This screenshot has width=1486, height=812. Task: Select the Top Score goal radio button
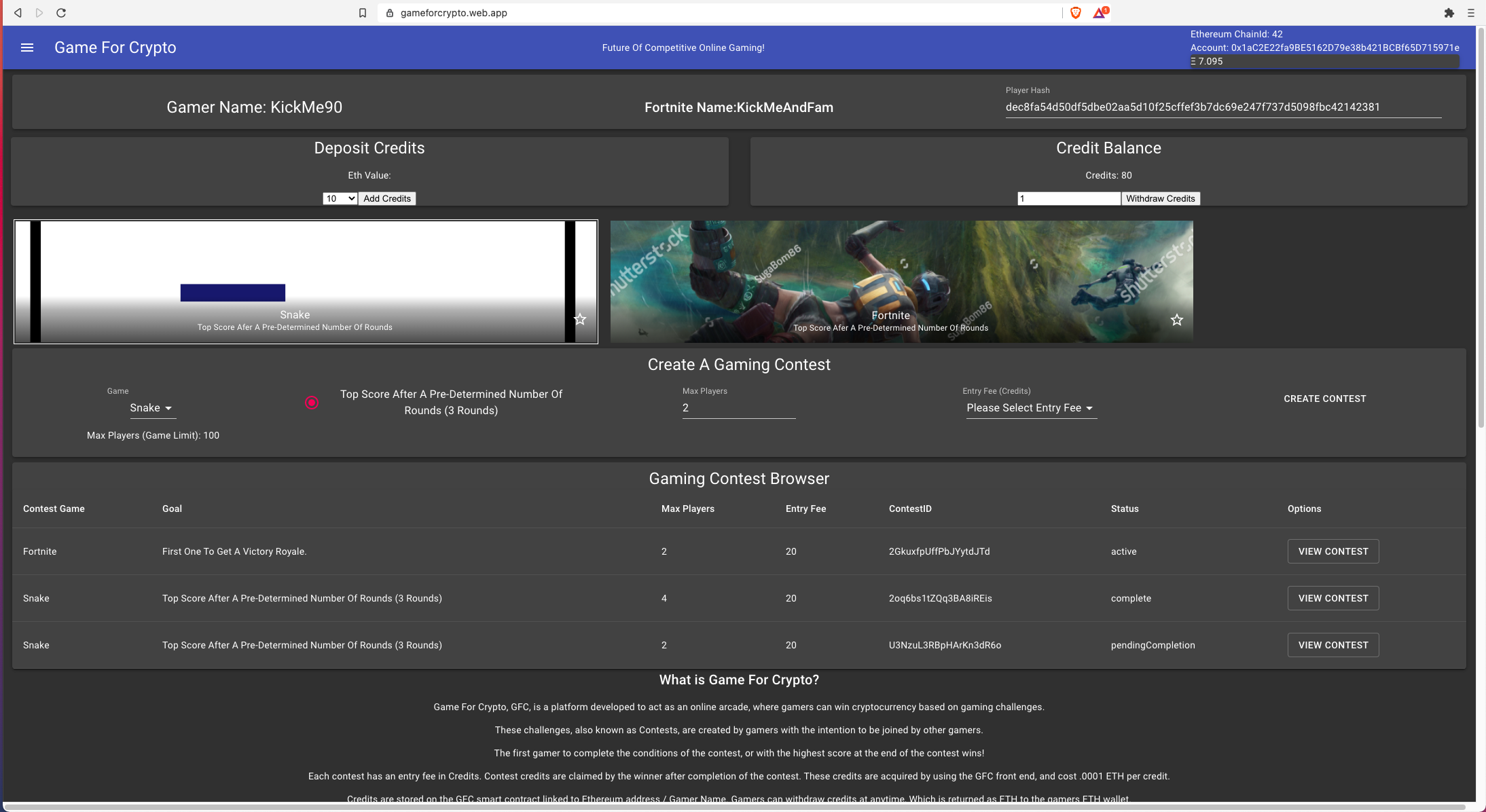[x=312, y=403]
